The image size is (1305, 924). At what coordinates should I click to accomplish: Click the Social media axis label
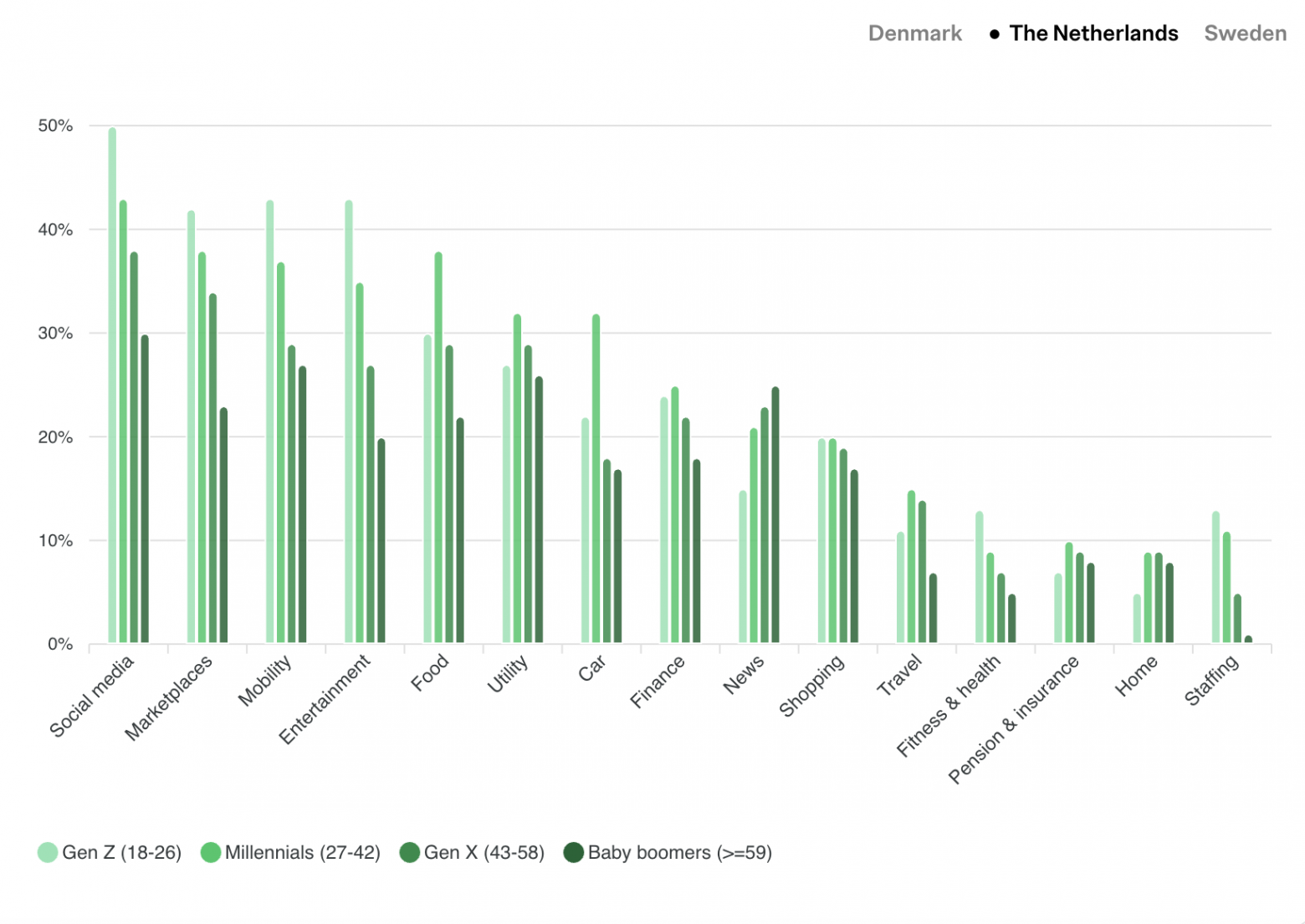pyautogui.click(x=92, y=697)
